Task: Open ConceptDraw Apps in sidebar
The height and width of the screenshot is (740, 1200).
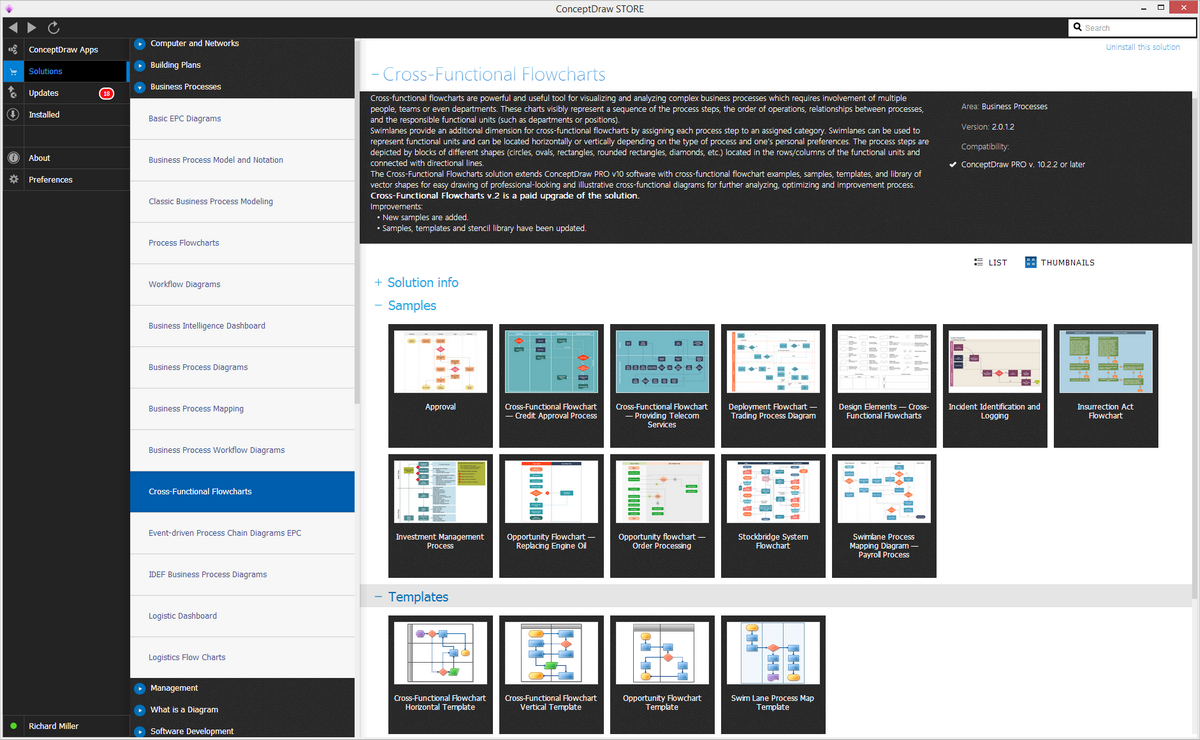Action: point(62,50)
